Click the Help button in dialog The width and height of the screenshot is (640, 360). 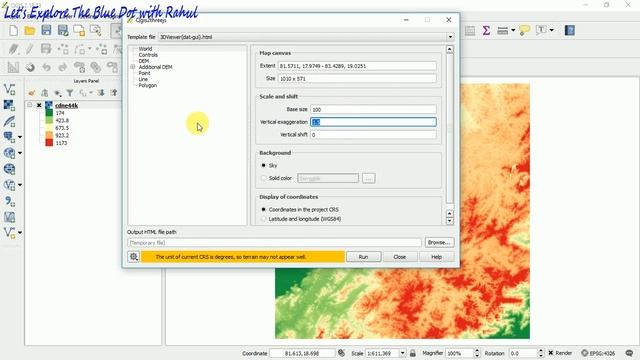(436, 257)
